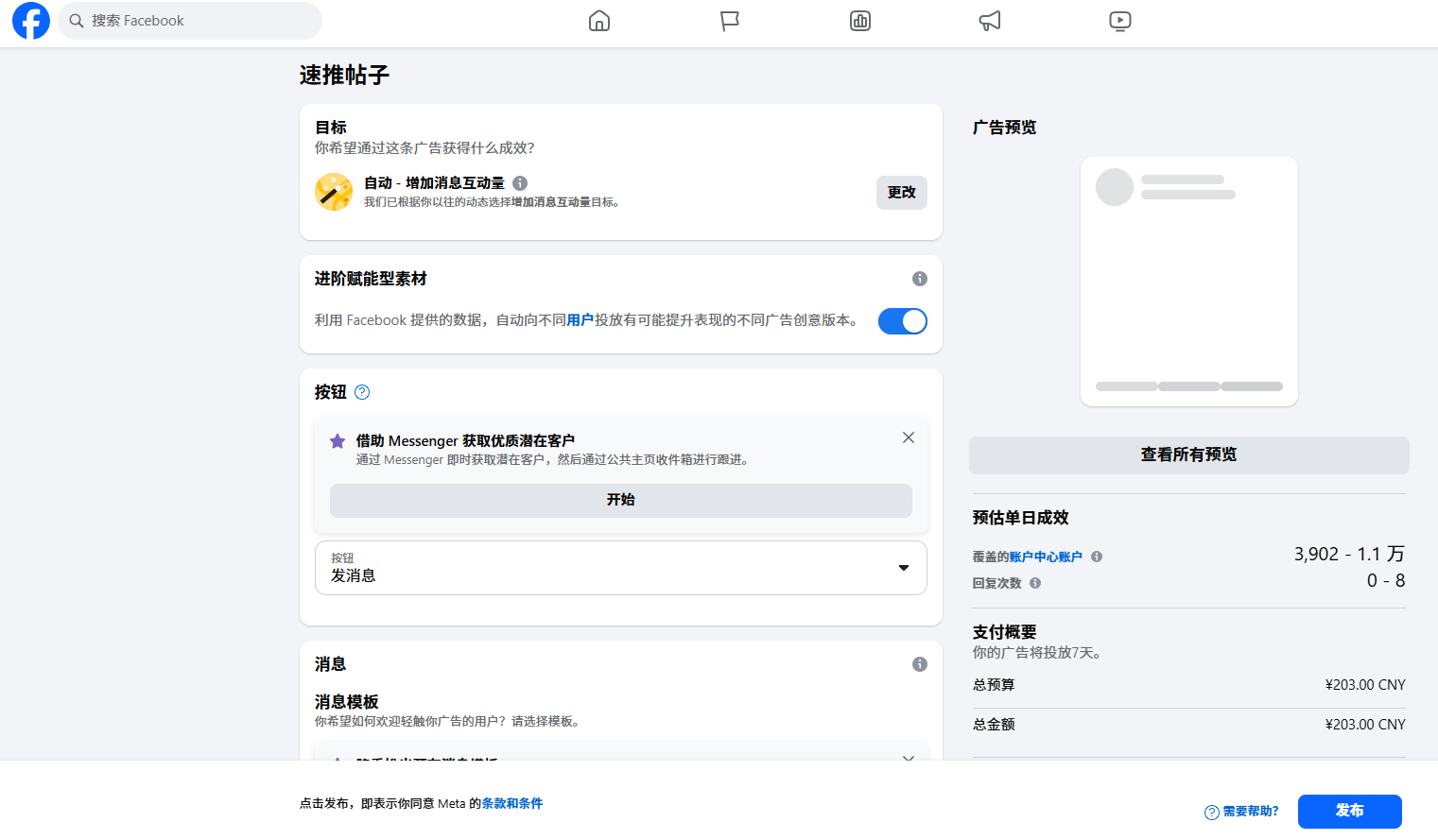Click the star icon in Messenger tip
Image resolution: width=1438 pixels, height=840 pixels.
[338, 441]
